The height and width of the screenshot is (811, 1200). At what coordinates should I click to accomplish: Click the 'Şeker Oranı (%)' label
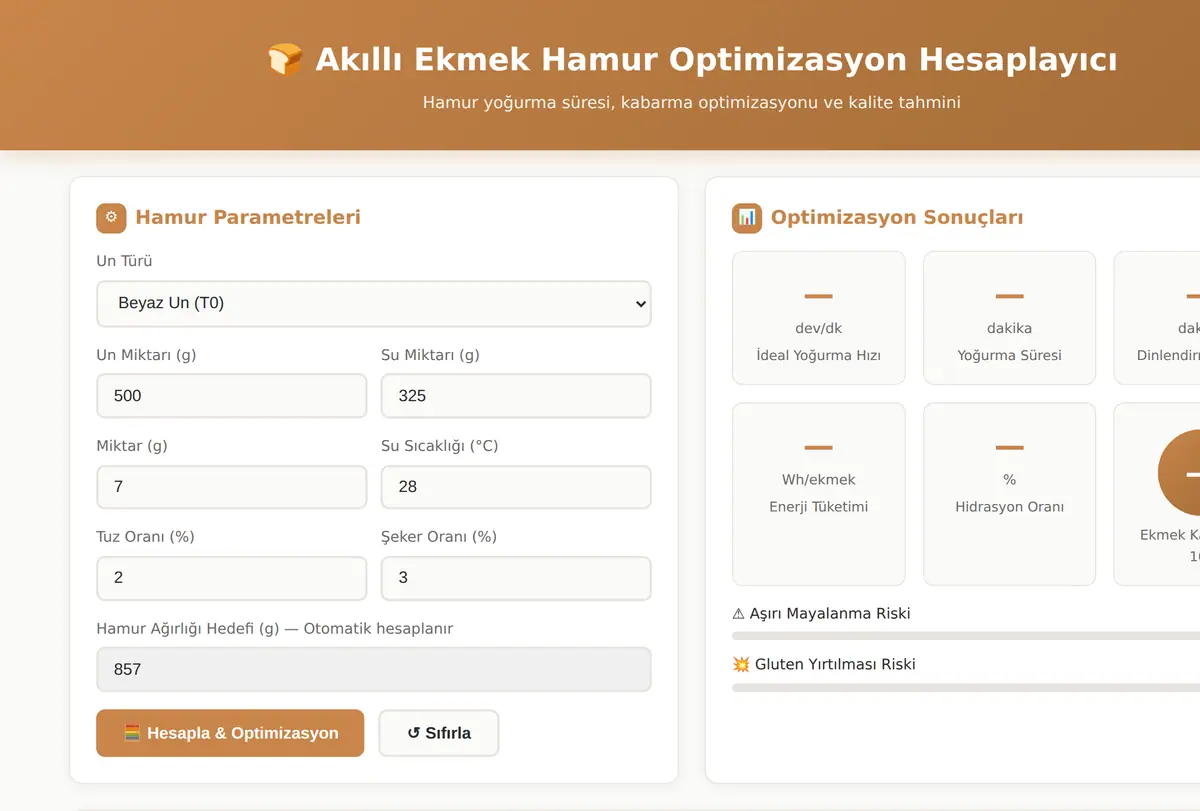[x=439, y=537]
